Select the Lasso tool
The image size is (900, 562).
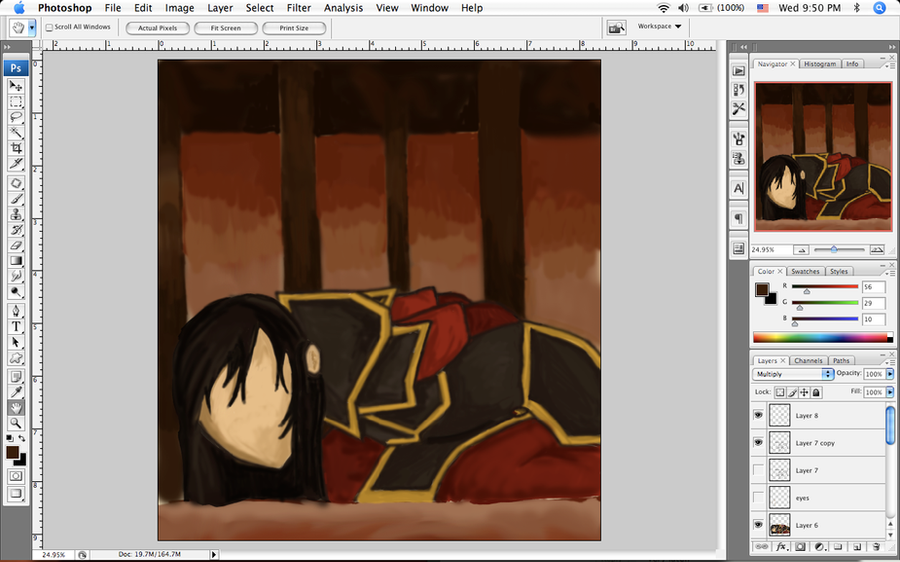(15, 117)
